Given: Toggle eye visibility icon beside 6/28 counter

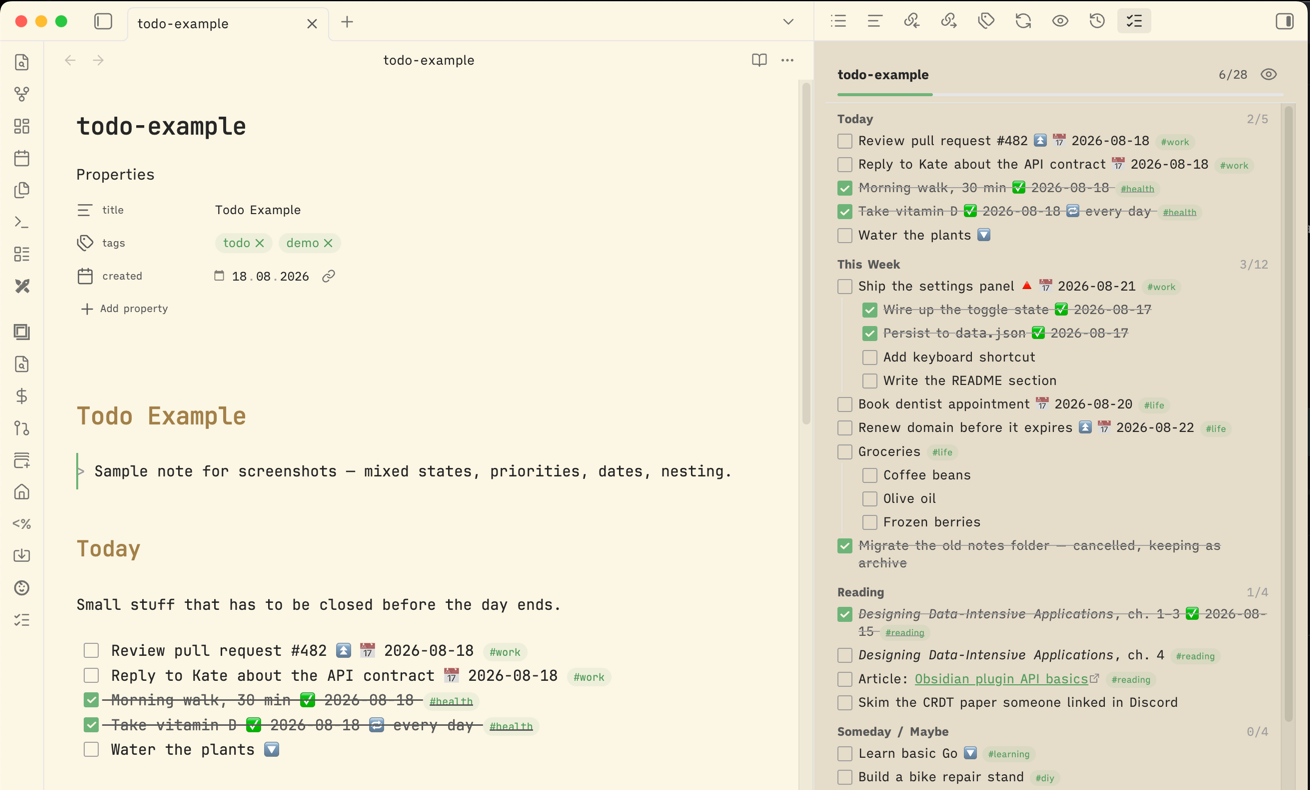Looking at the screenshot, I should click(x=1269, y=75).
